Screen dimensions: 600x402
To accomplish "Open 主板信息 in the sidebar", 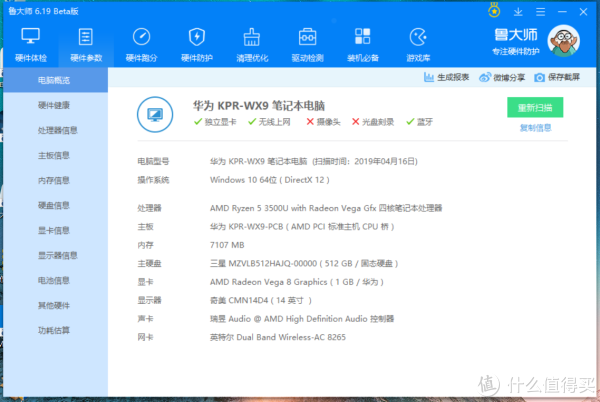I will tap(55, 155).
